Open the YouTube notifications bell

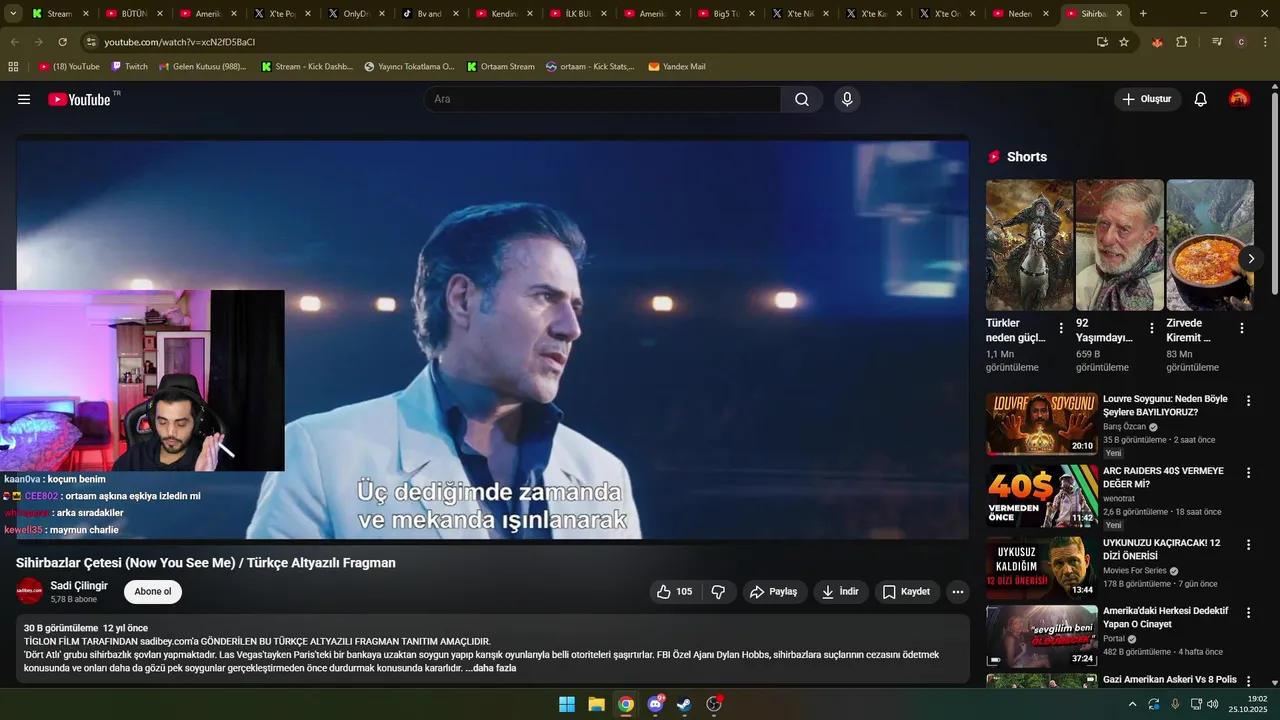click(x=1201, y=99)
